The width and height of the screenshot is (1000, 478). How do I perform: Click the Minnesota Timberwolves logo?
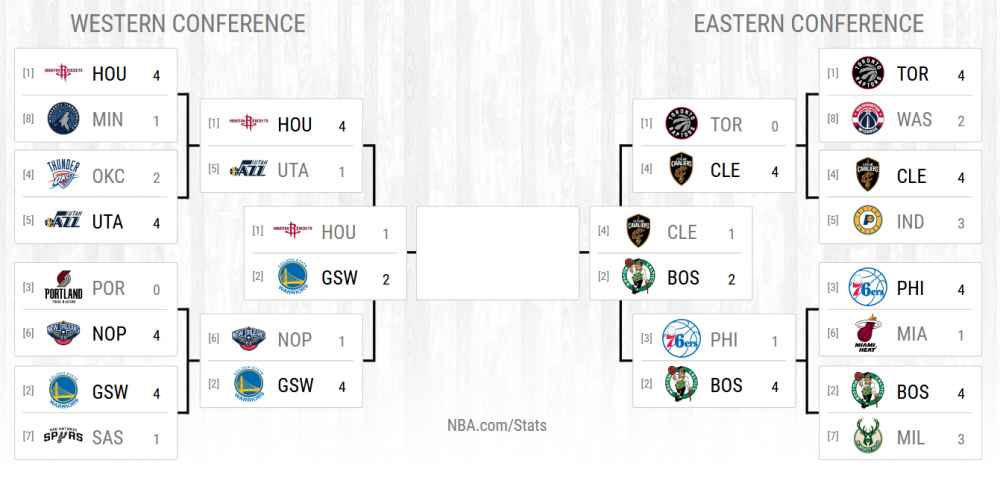63,119
